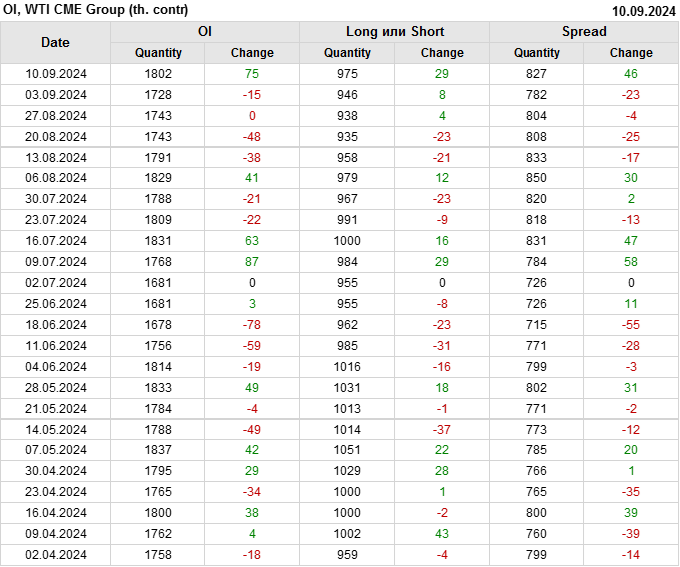
Task: Select the 21.05.2024 date cell
Action: tap(56, 408)
